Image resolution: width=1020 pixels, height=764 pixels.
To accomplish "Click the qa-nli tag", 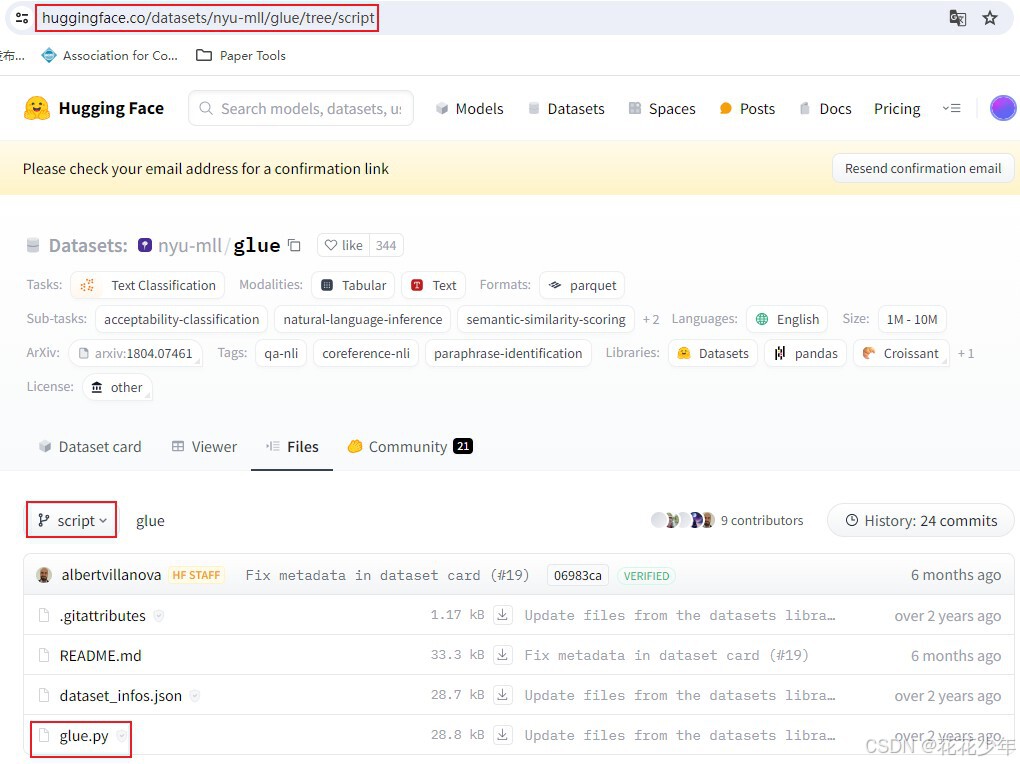I will click(281, 353).
